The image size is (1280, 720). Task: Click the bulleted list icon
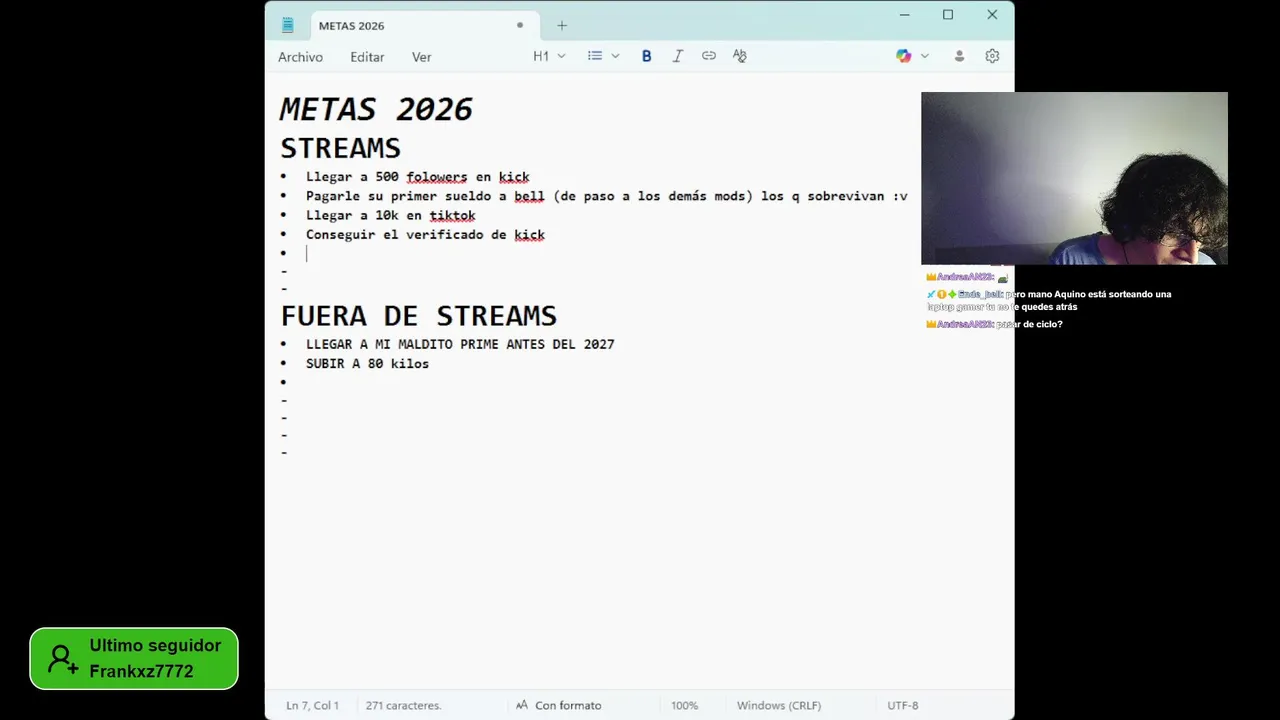[595, 56]
